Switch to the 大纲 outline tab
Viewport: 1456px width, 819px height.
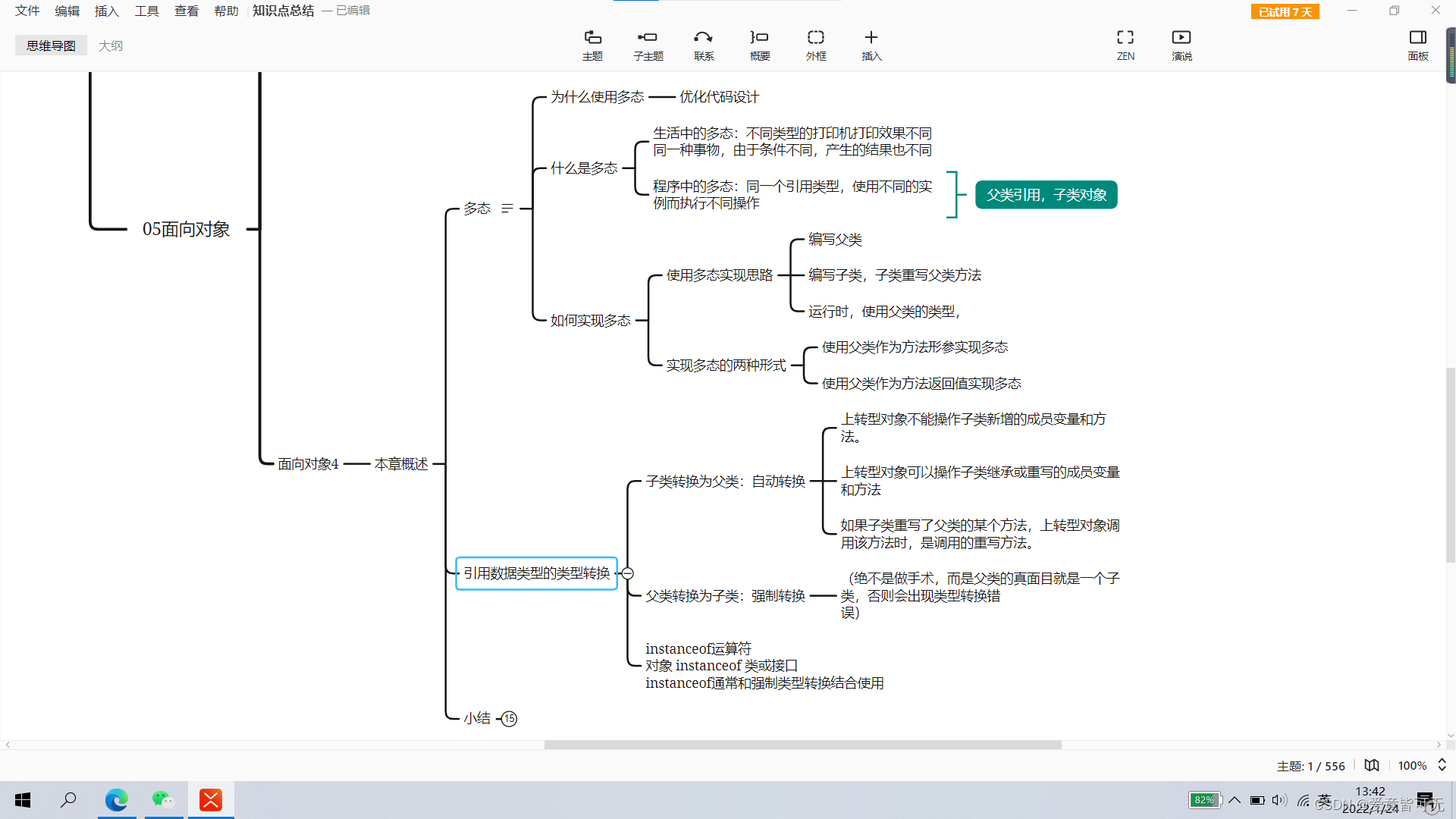(x=111, y=45)
